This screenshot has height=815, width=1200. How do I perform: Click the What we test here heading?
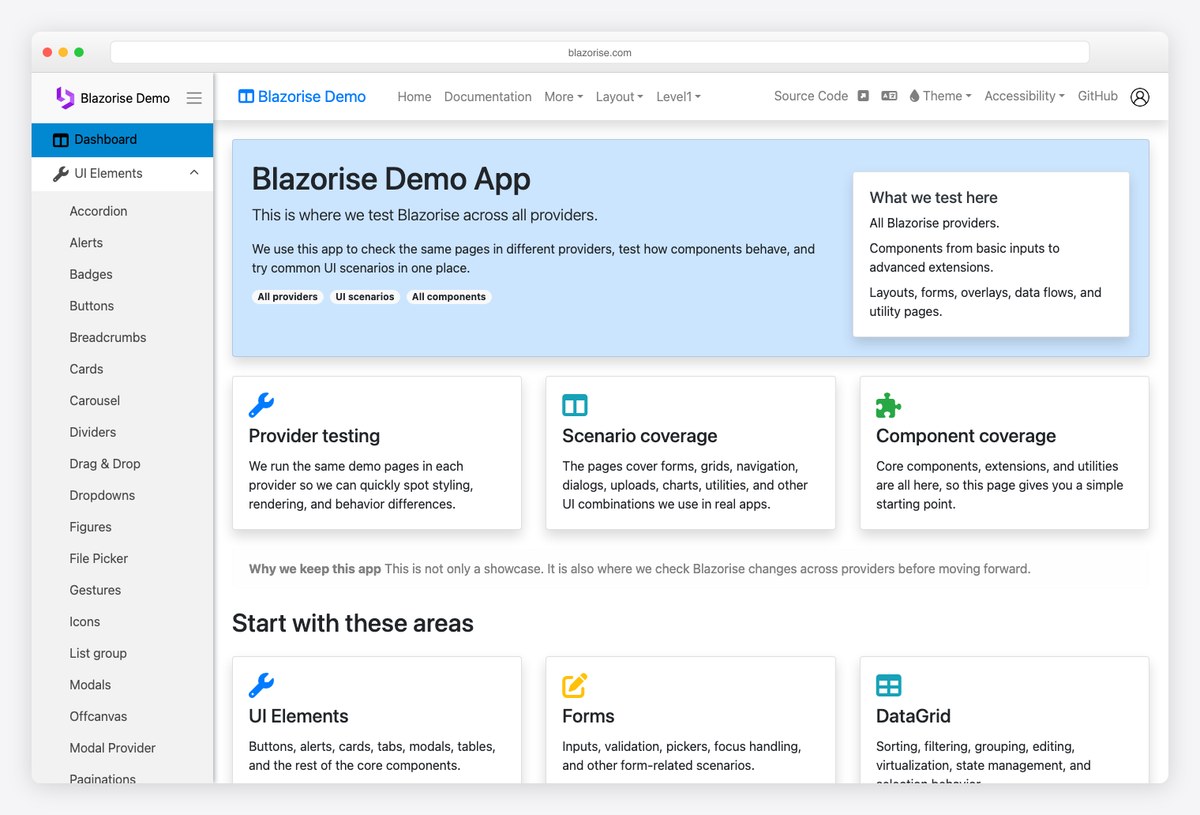coord(934,198)
